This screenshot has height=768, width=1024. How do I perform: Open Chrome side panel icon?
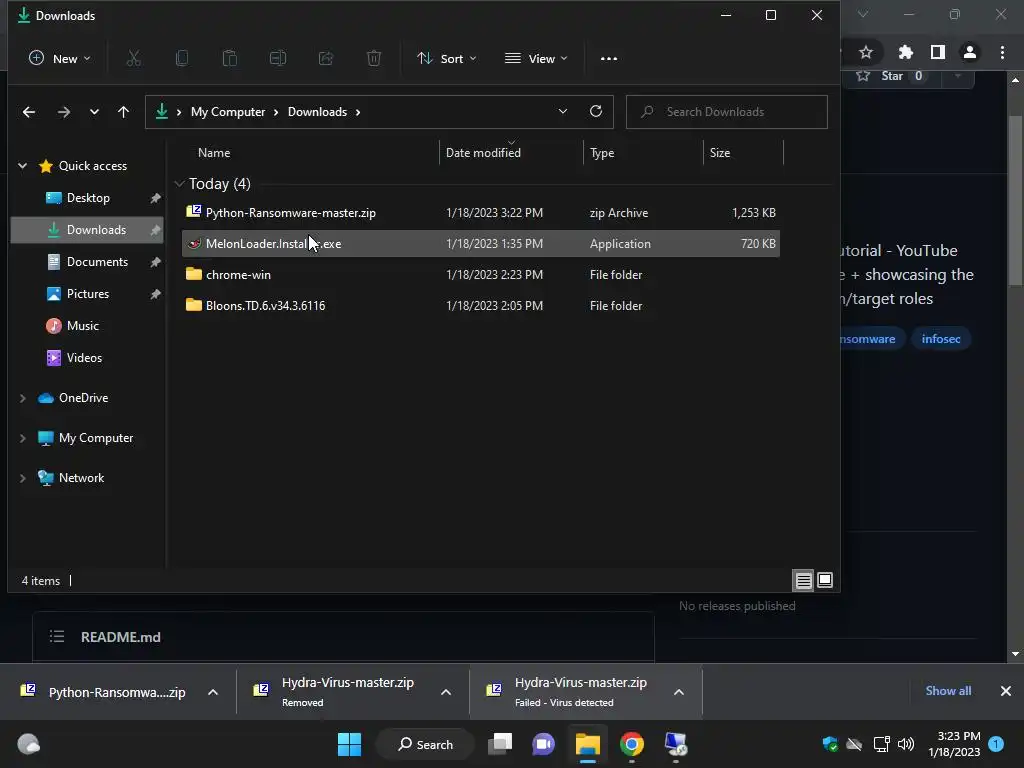[938, 52]
